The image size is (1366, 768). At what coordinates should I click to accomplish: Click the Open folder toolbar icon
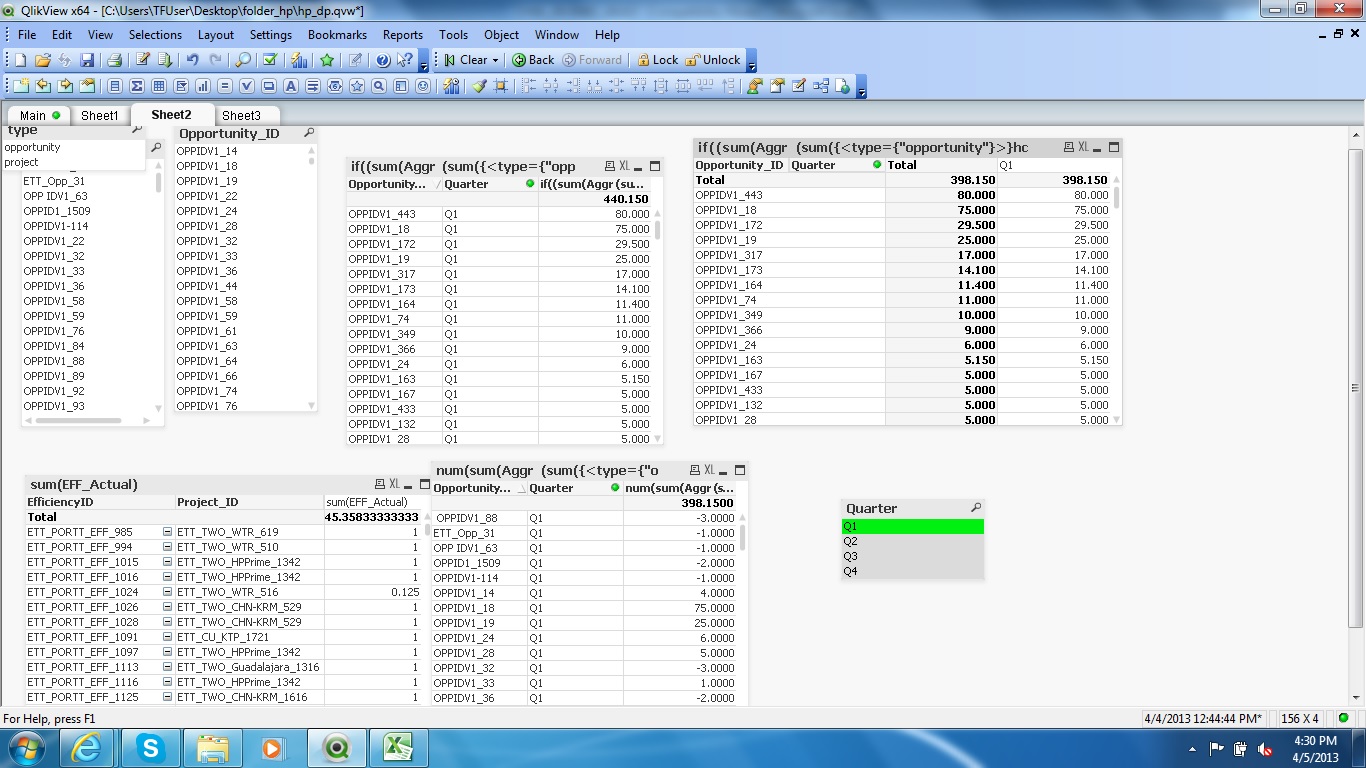[x=43, y=60]
